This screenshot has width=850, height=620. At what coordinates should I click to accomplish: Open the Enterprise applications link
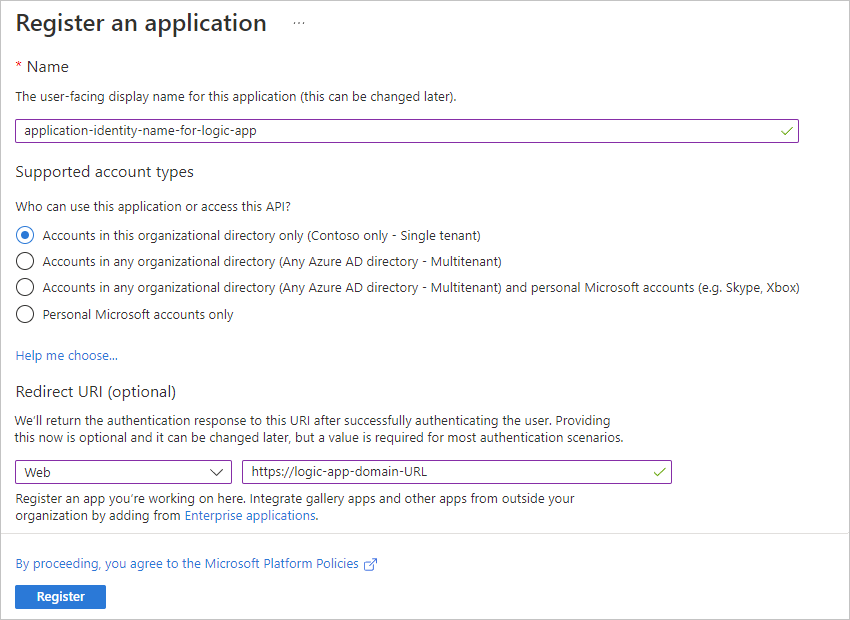point(250,516)
